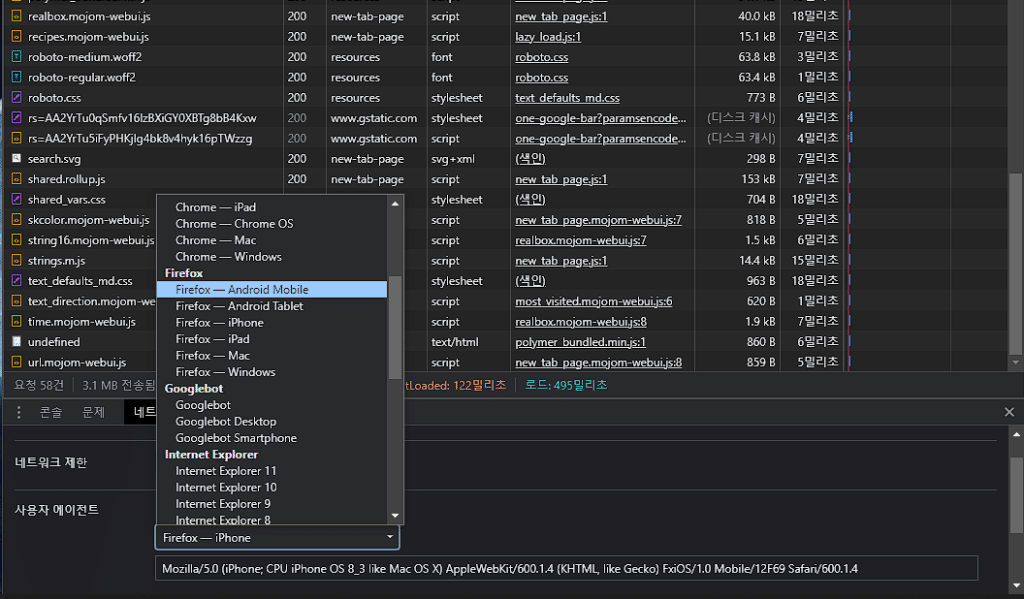Open roboto.css initiator for roboto-medium.woff2
The width and height of the screenshot is (1024, 599).
(541, 57)
